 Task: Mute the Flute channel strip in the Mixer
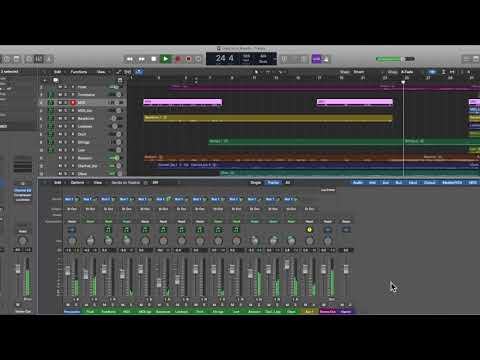point(87,305)
